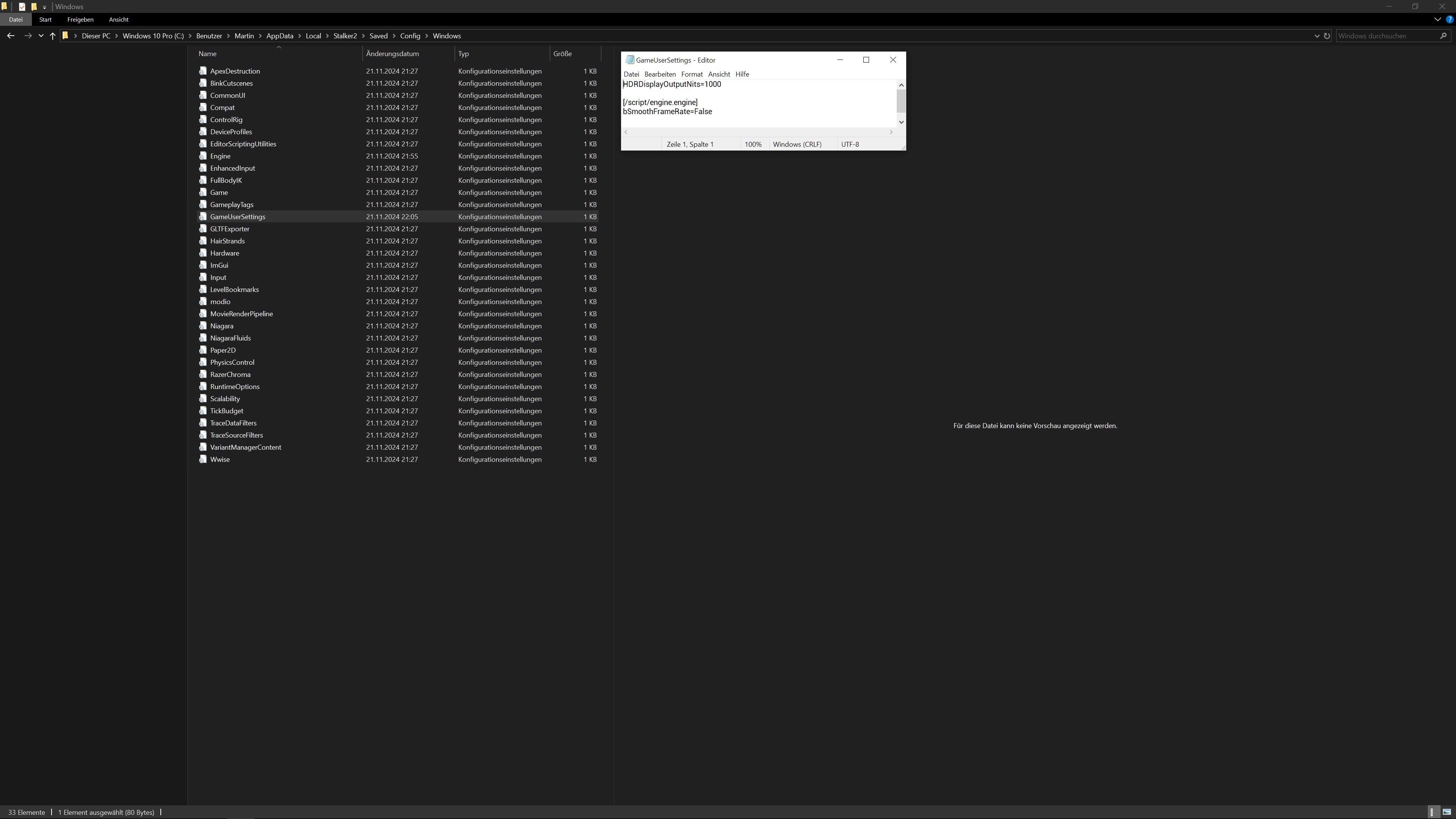Click Properties icon in quick access toolbar
Image resolution: width=1456 pixels, height=819 pixels.
coord(22,7)
